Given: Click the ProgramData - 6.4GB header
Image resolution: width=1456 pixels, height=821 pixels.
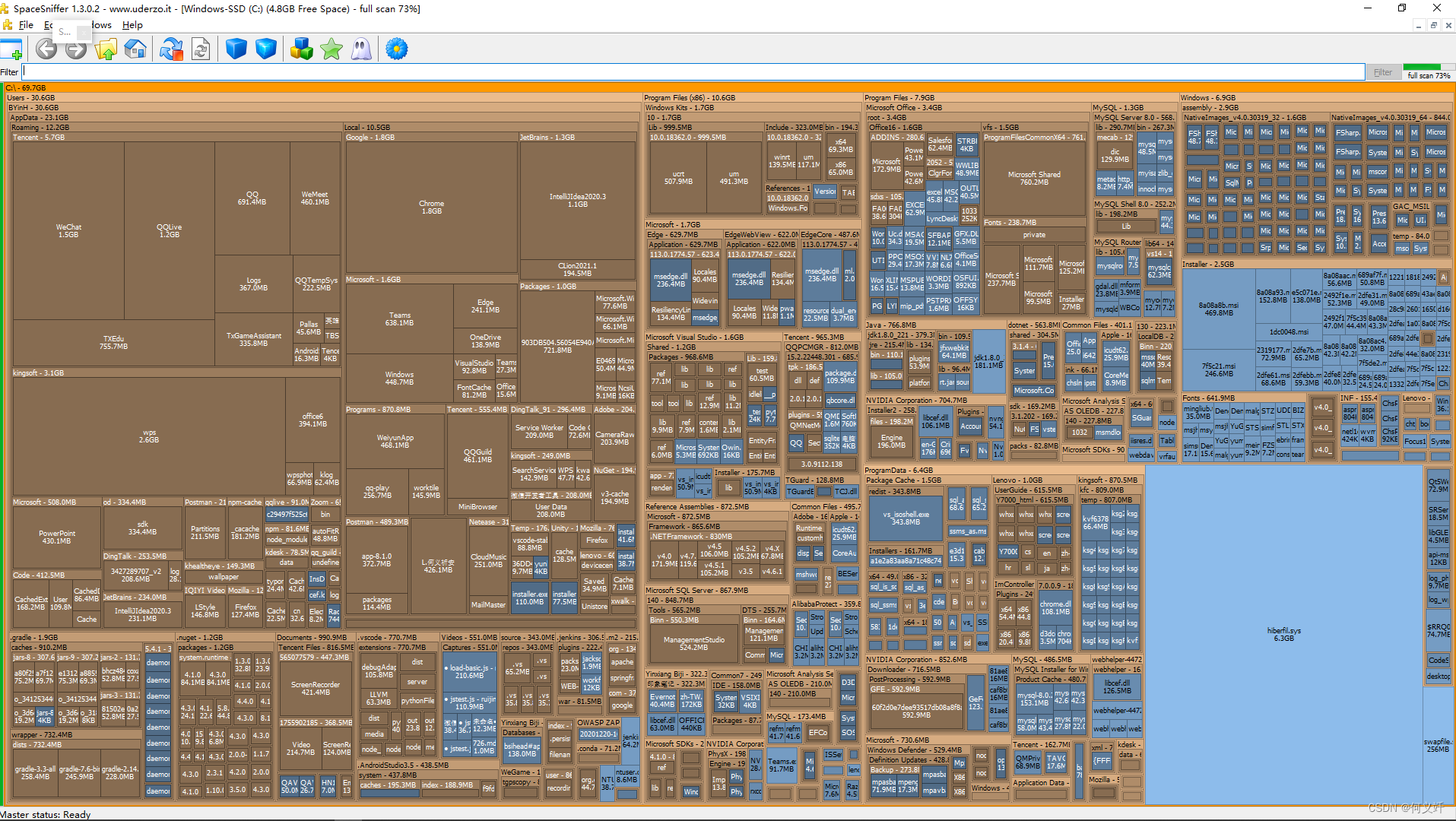Looking at the screenshot, I should tap(1004, 470).
